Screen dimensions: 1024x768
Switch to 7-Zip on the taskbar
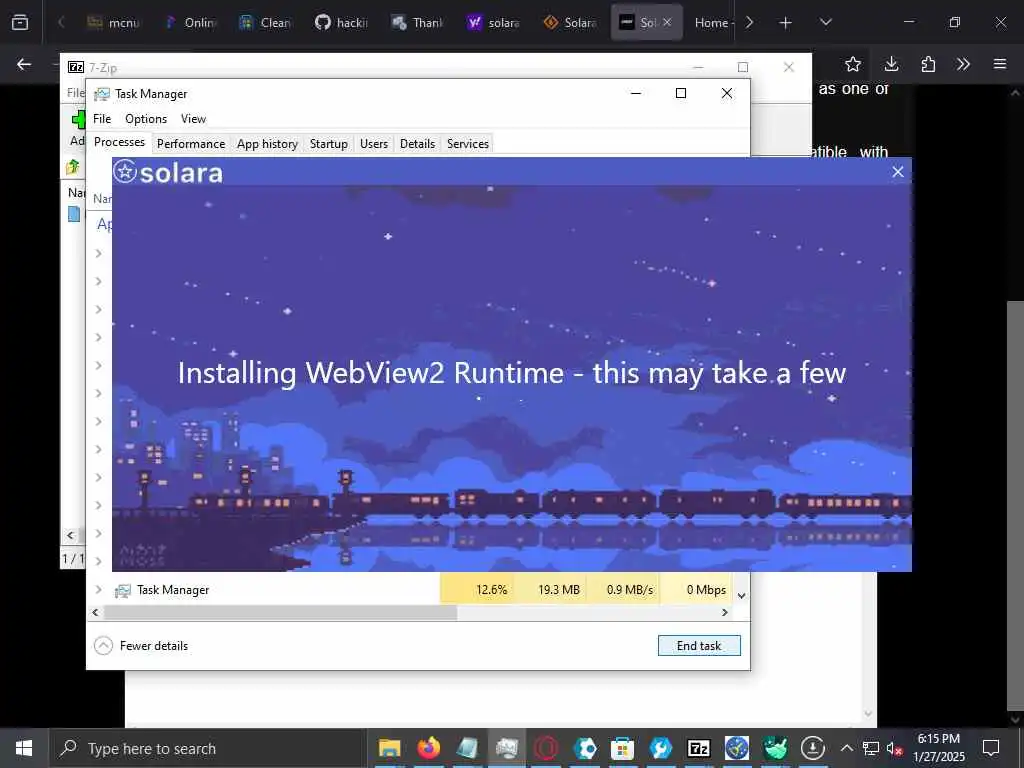tap(699, 748)
